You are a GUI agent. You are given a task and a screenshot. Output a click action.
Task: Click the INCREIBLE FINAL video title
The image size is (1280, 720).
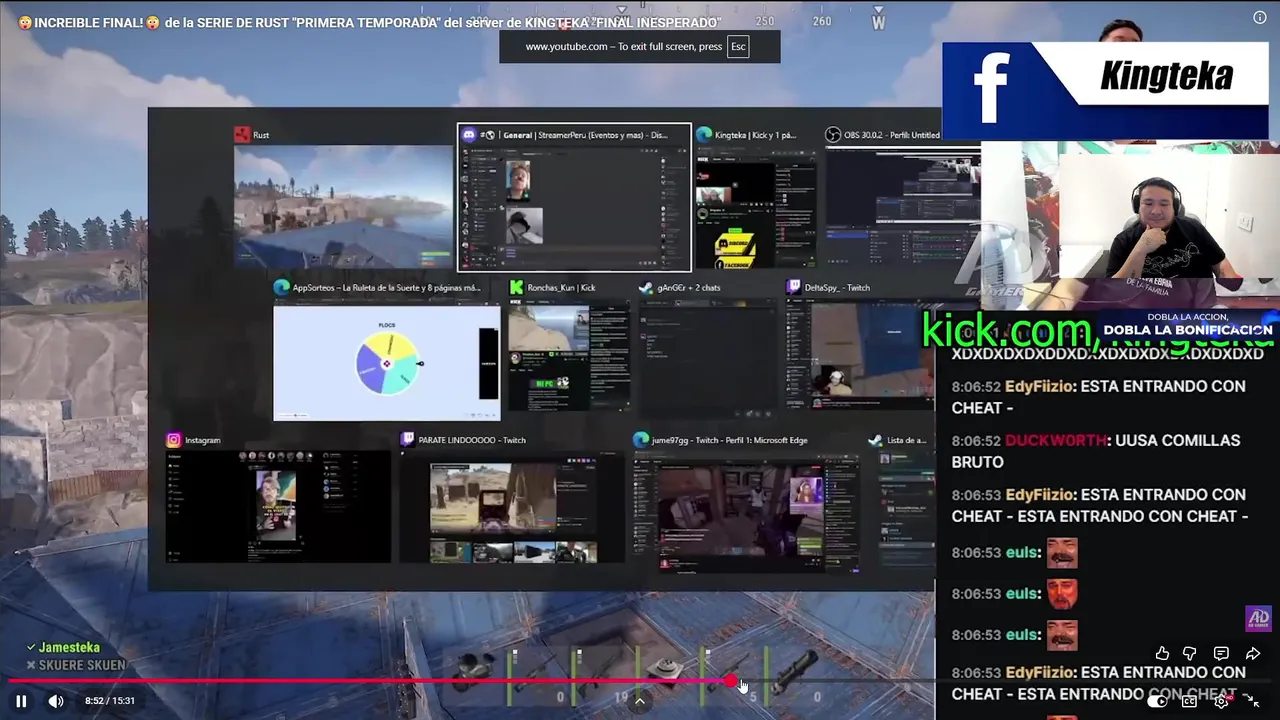coord(369,22)
